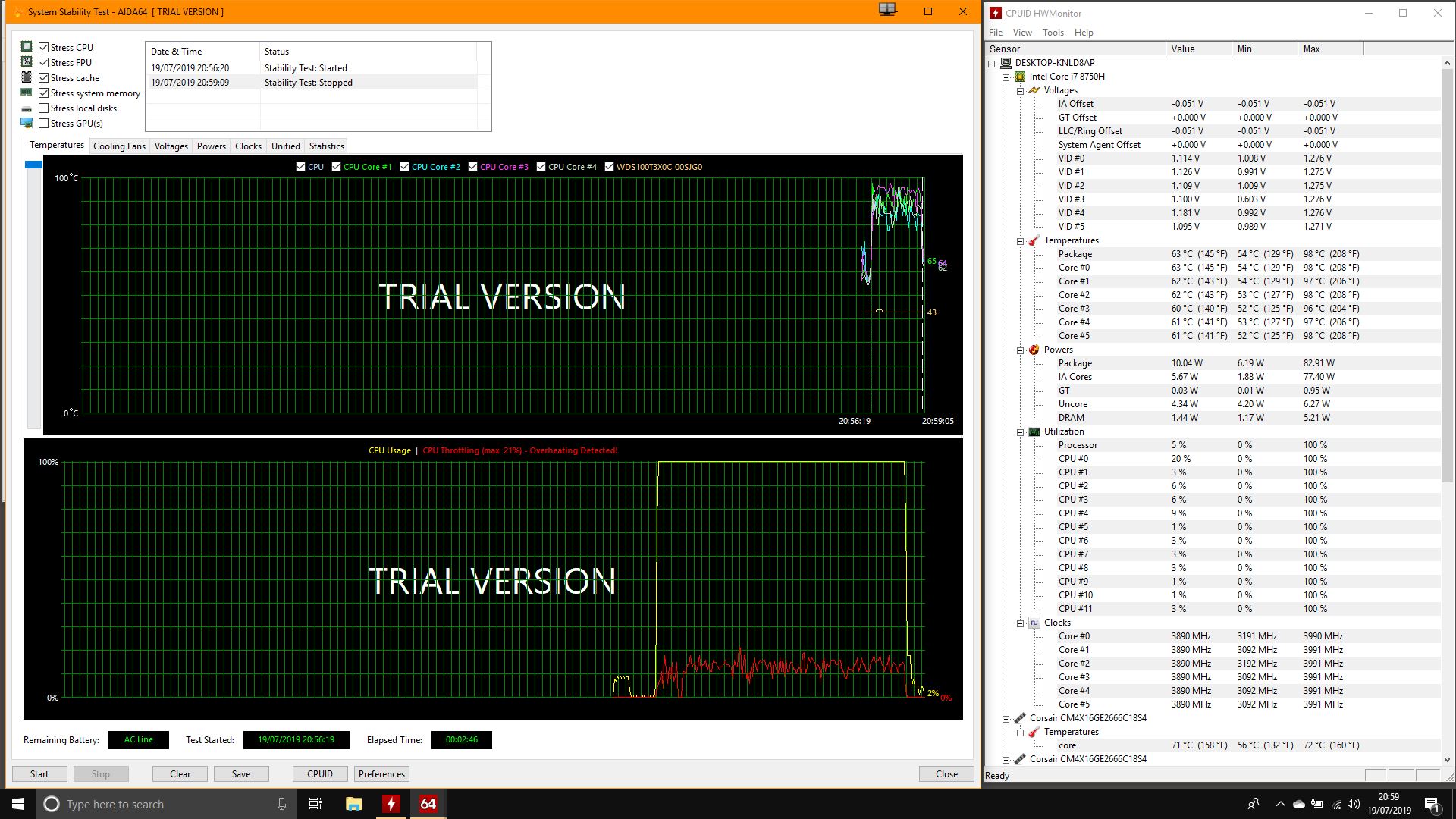Click the microphone icon in search box
Viewport: 1456px width, 819px height.
(281, 804)
